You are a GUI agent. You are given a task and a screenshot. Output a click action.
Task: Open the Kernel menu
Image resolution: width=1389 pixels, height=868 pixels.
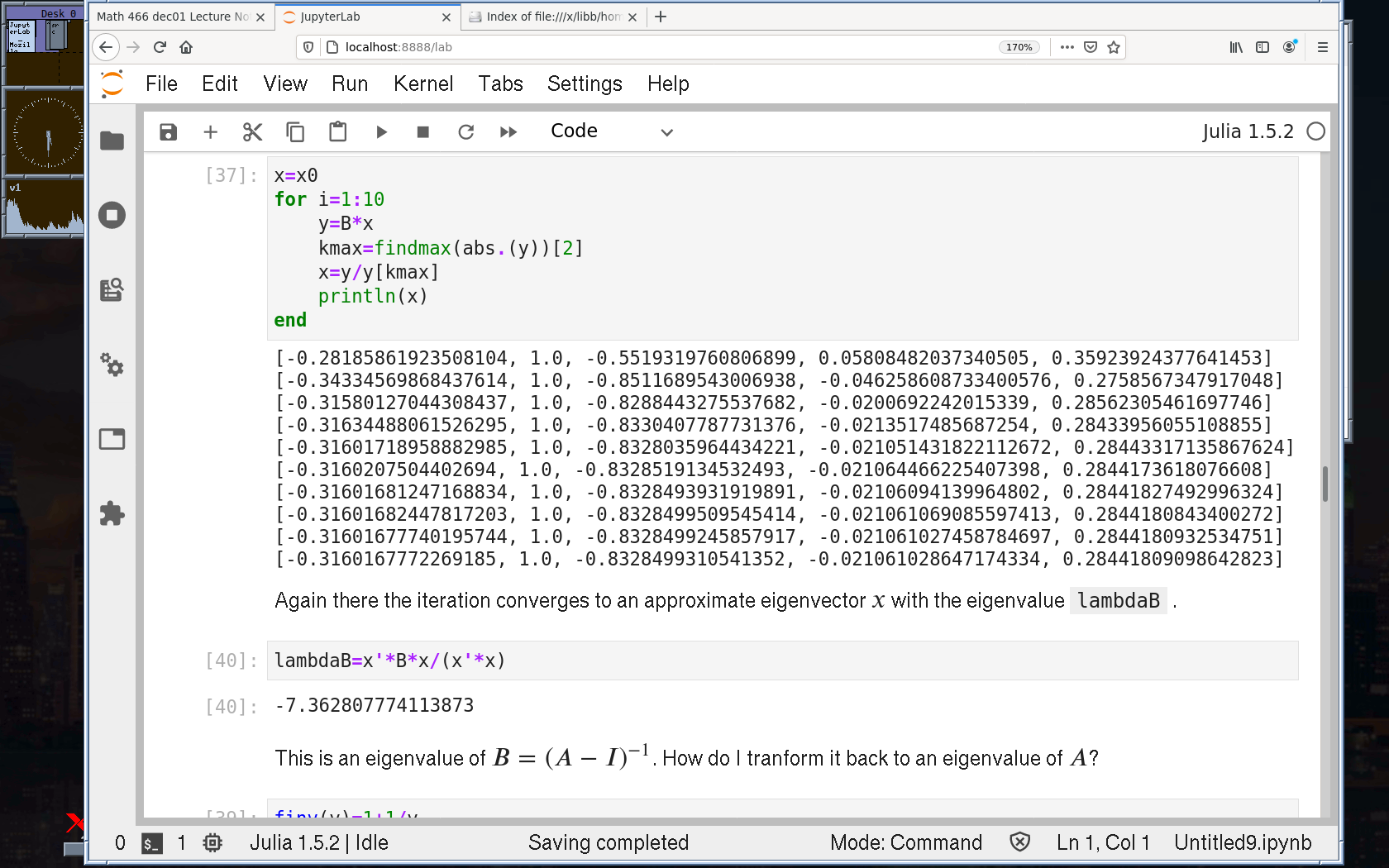point(422,83)
